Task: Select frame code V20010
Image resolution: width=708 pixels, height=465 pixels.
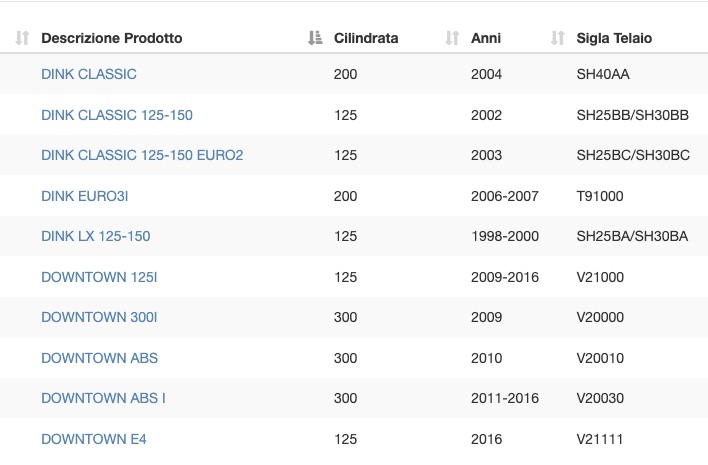Action: 600,358
